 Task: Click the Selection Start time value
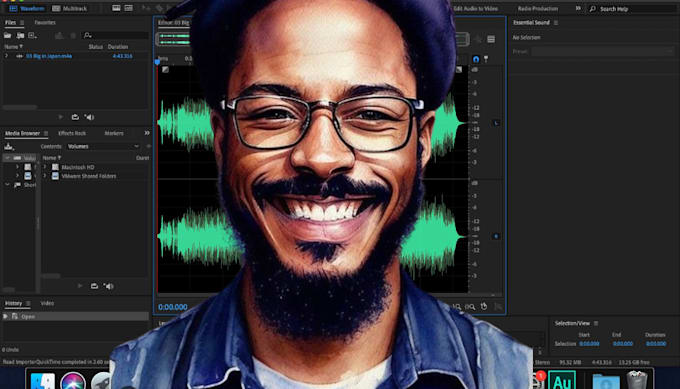click(x=589, y=344)
